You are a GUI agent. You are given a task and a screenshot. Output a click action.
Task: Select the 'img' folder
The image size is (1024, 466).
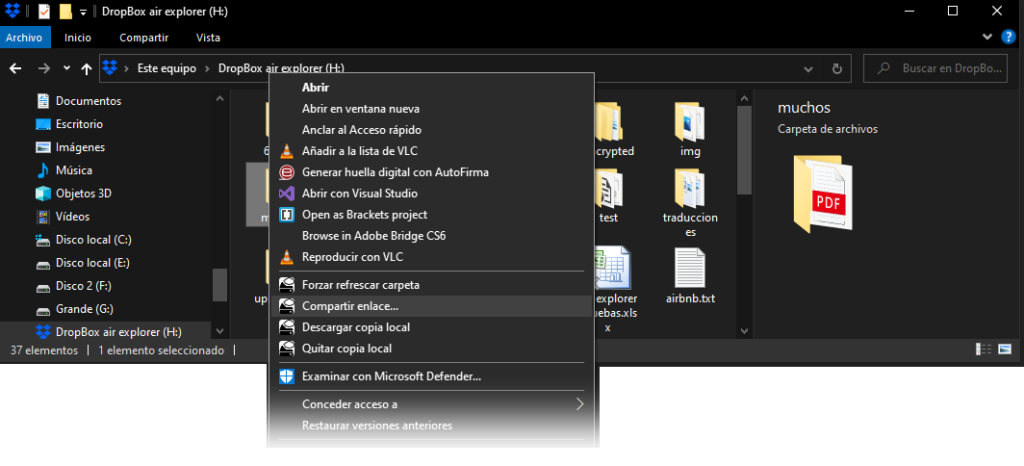coord(690,129)
